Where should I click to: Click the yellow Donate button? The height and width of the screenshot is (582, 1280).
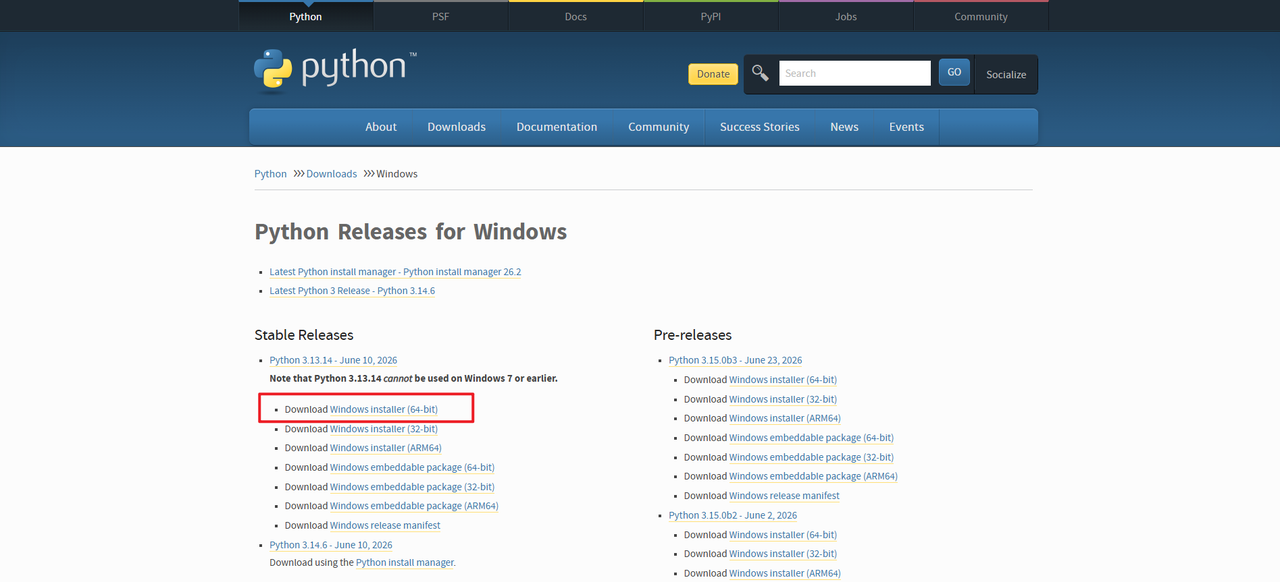coord(713,74)
